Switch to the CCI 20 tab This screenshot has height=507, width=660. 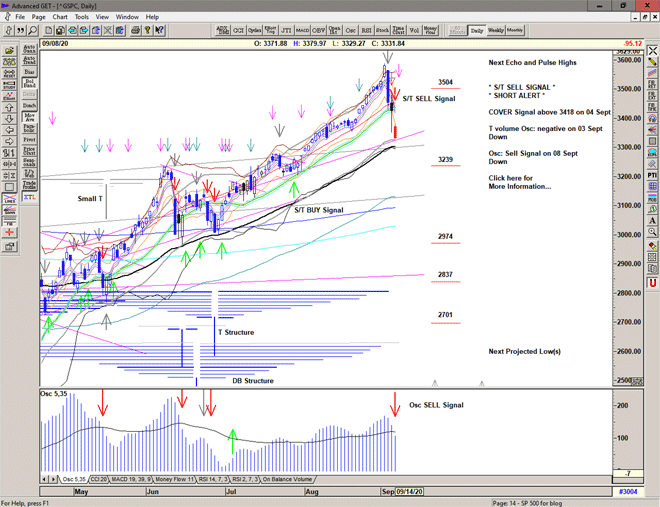pos(100,480)
